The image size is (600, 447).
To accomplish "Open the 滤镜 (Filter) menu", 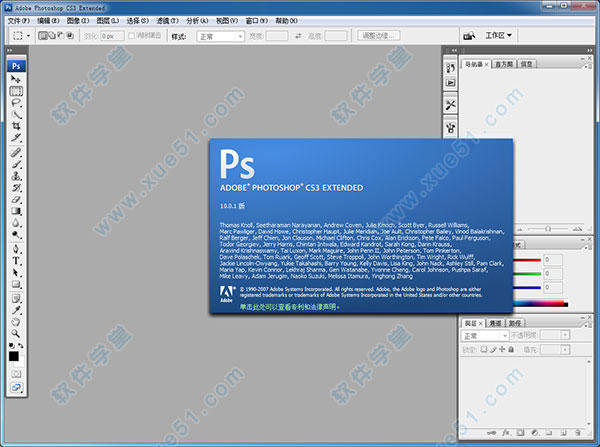I will click(167, 21).
